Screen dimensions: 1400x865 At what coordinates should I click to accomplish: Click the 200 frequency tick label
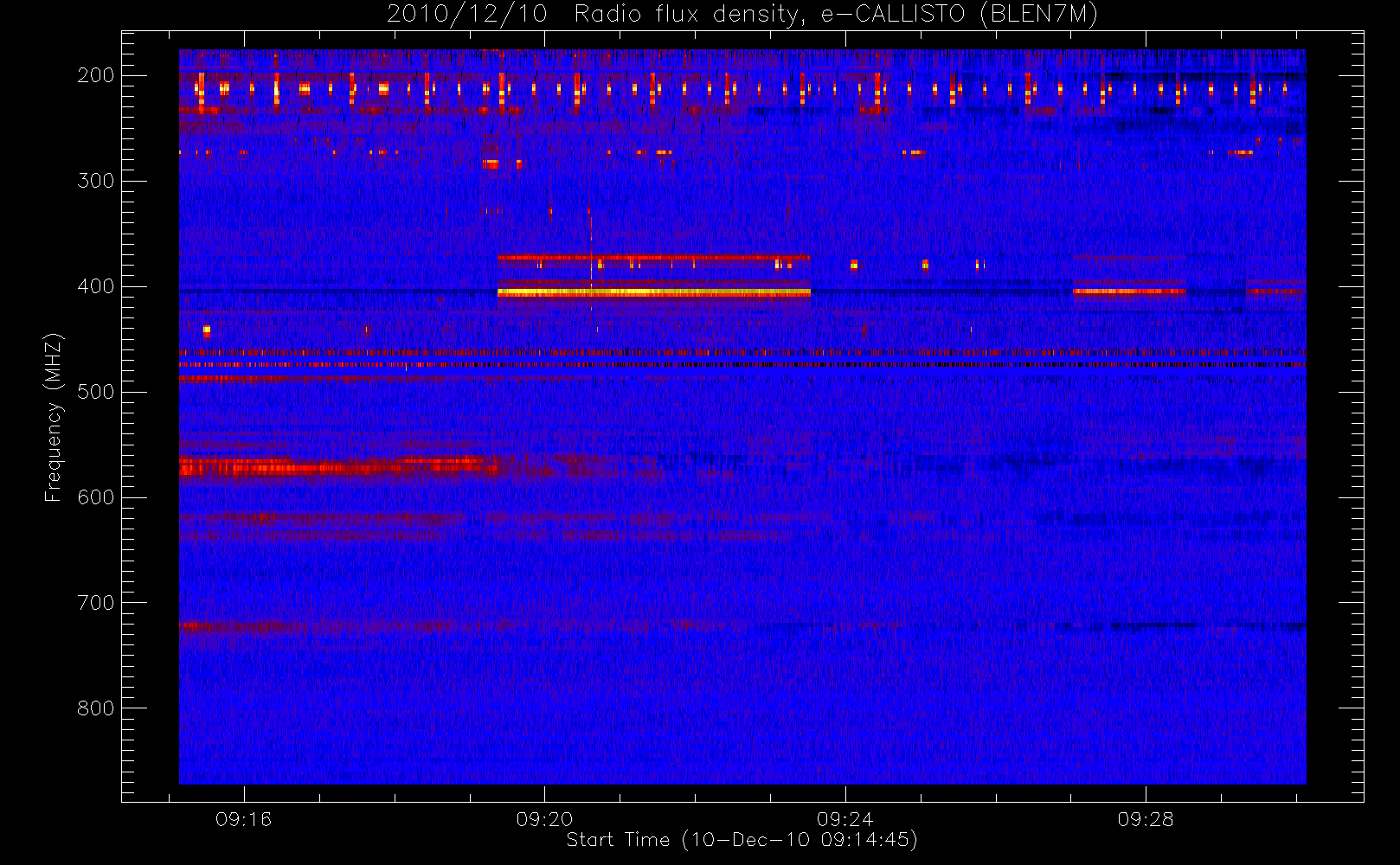point(95,75)
